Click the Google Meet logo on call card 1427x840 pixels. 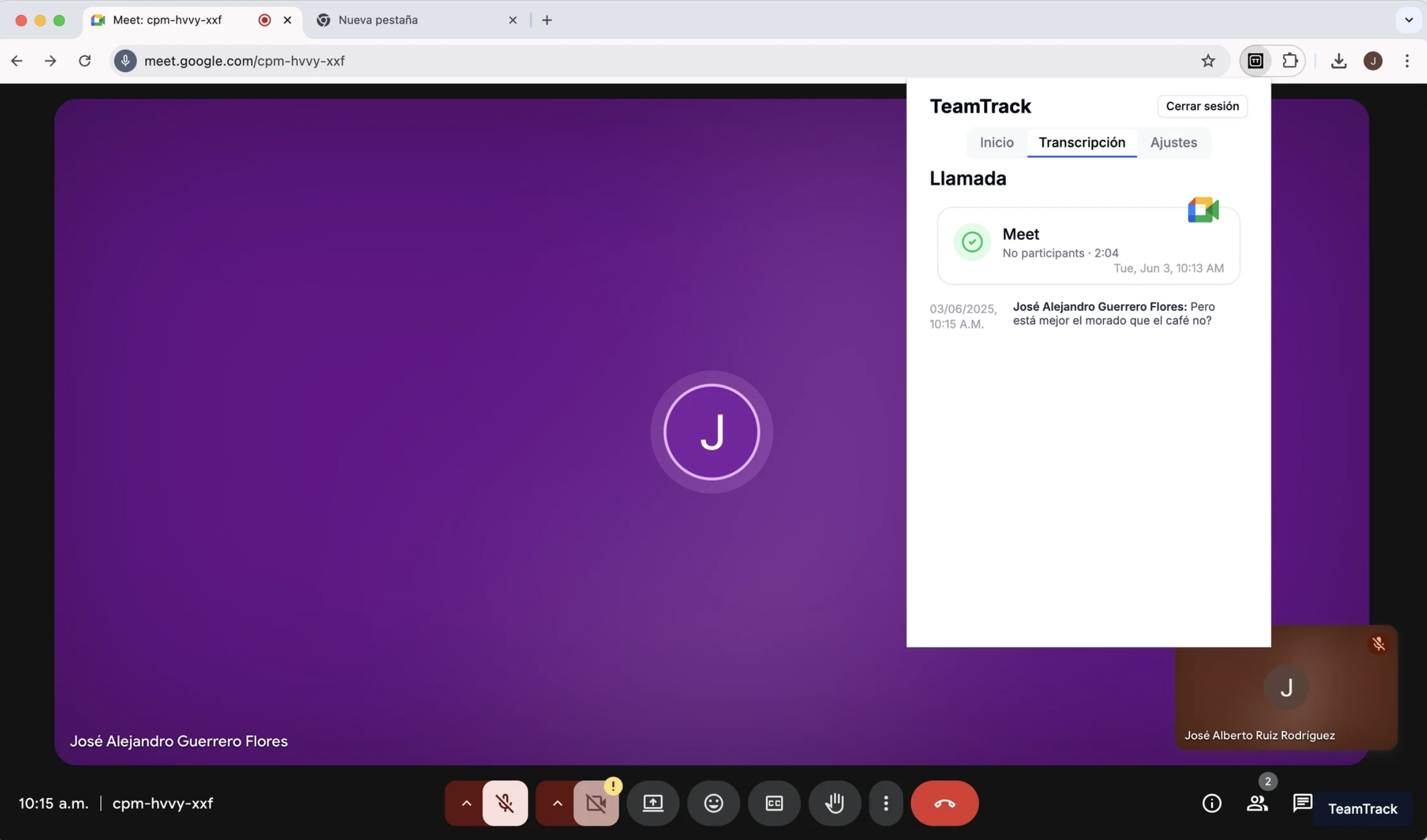(1204, 210)
